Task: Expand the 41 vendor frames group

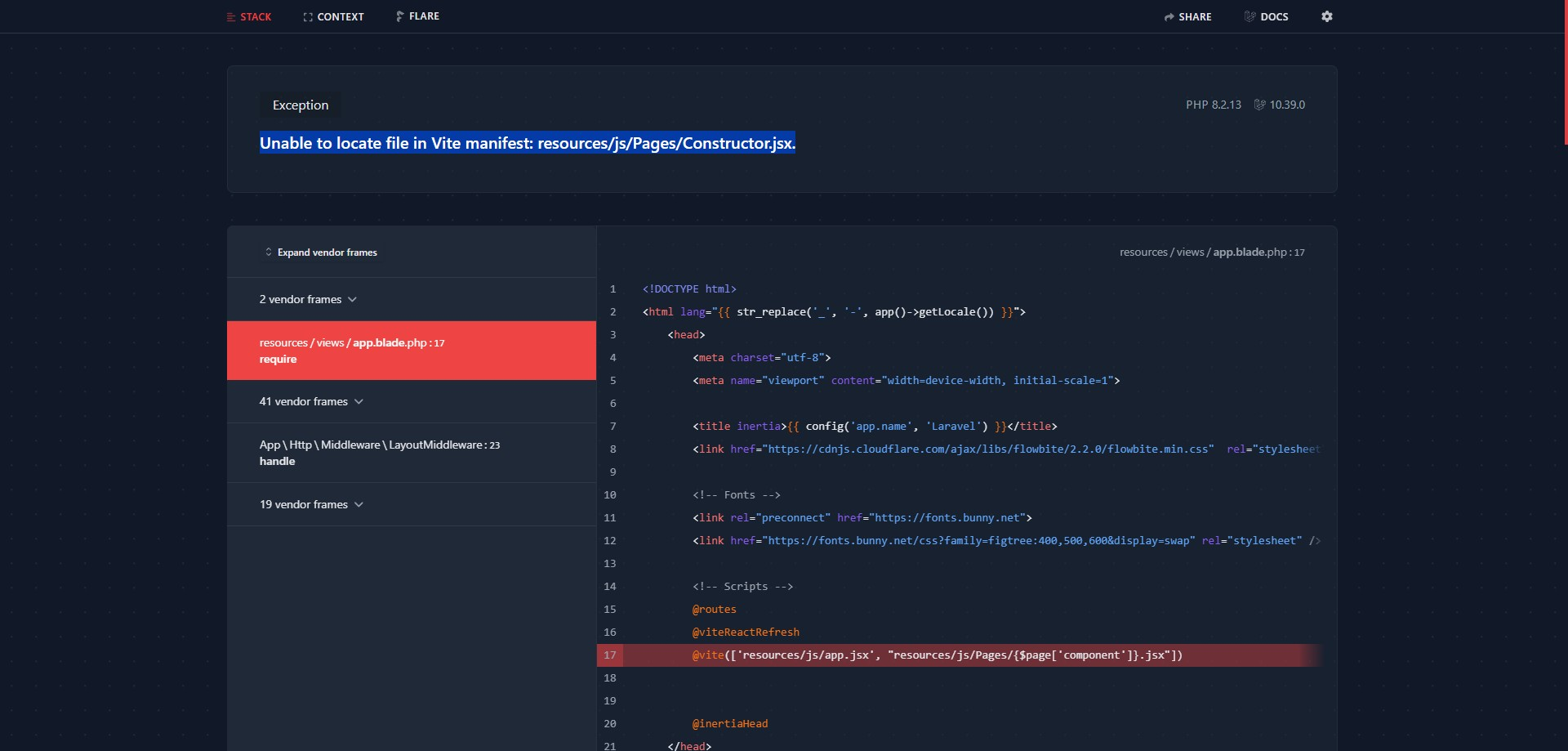Action: tap(412, 401)
